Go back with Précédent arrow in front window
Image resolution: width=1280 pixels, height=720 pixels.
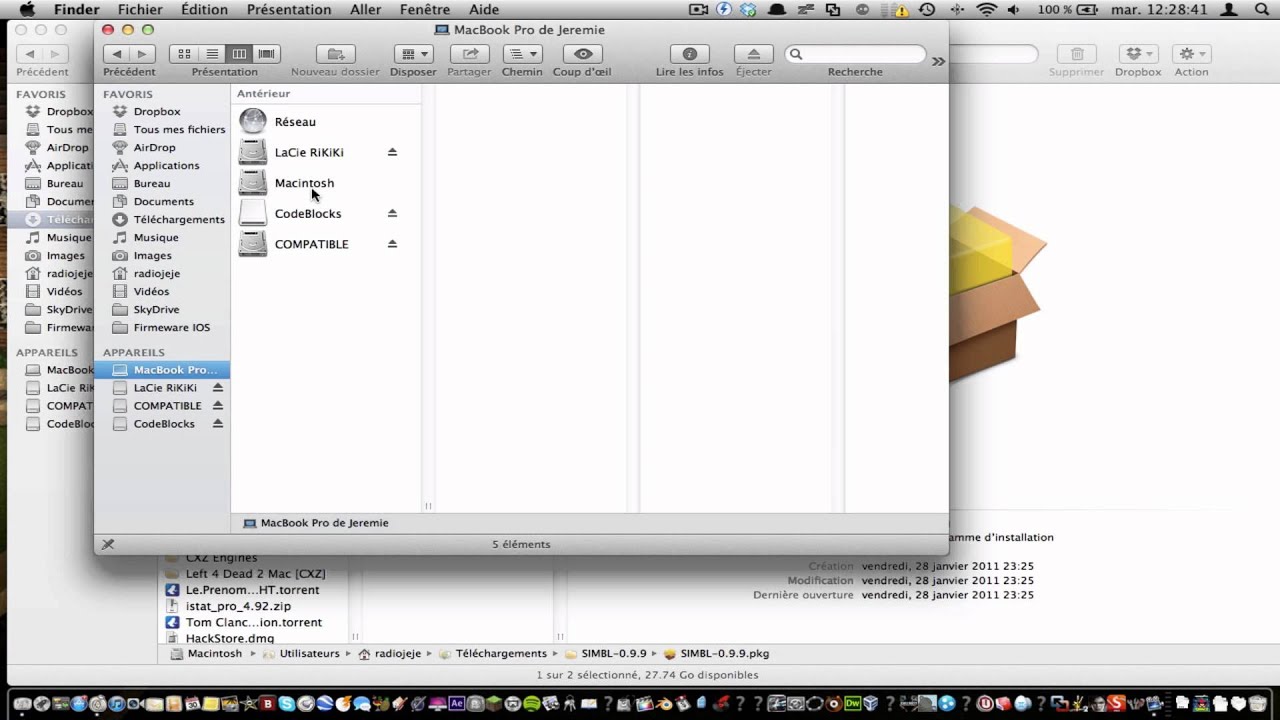coord(118,54)
